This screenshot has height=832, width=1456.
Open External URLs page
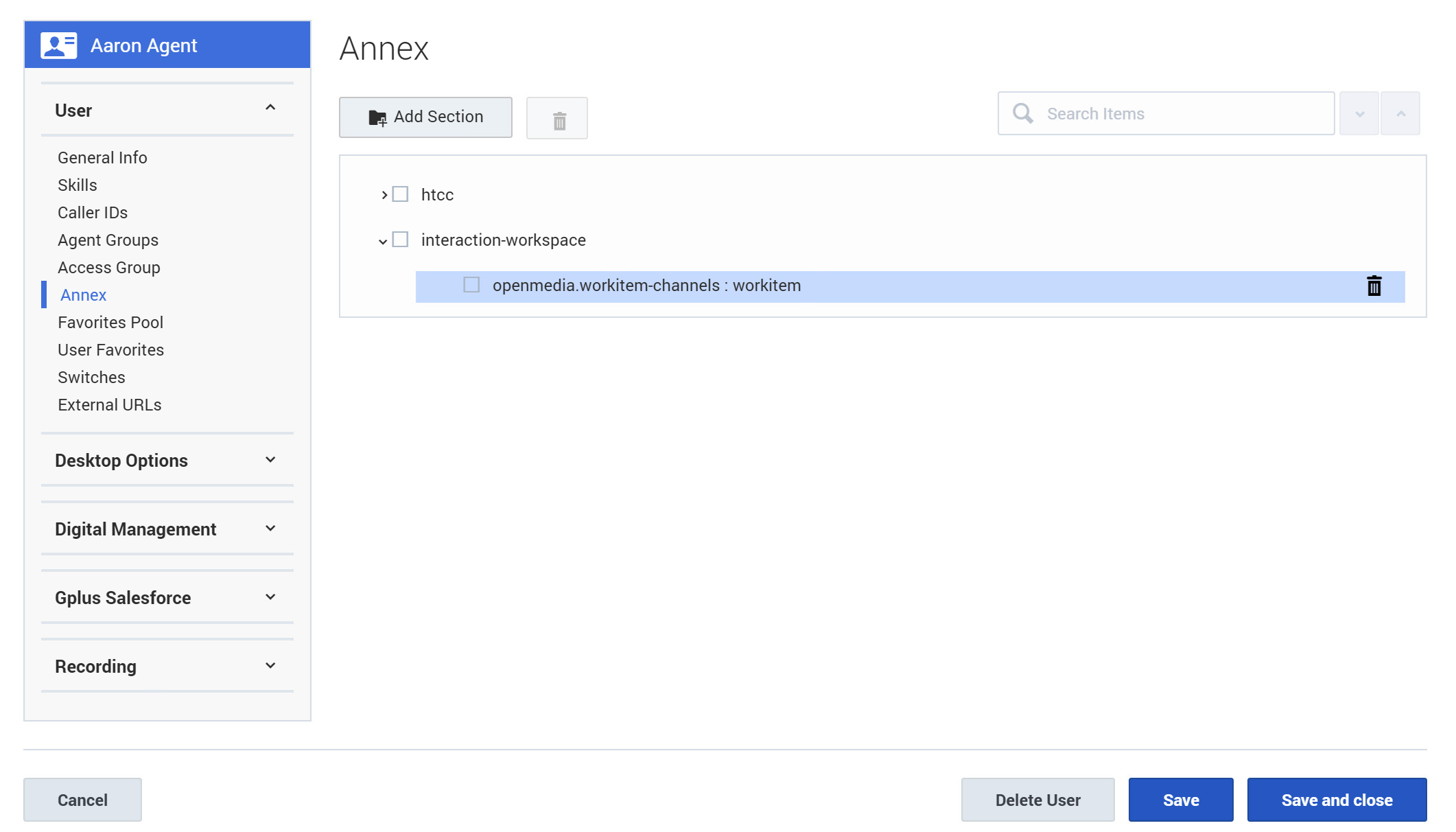[110, 405]
